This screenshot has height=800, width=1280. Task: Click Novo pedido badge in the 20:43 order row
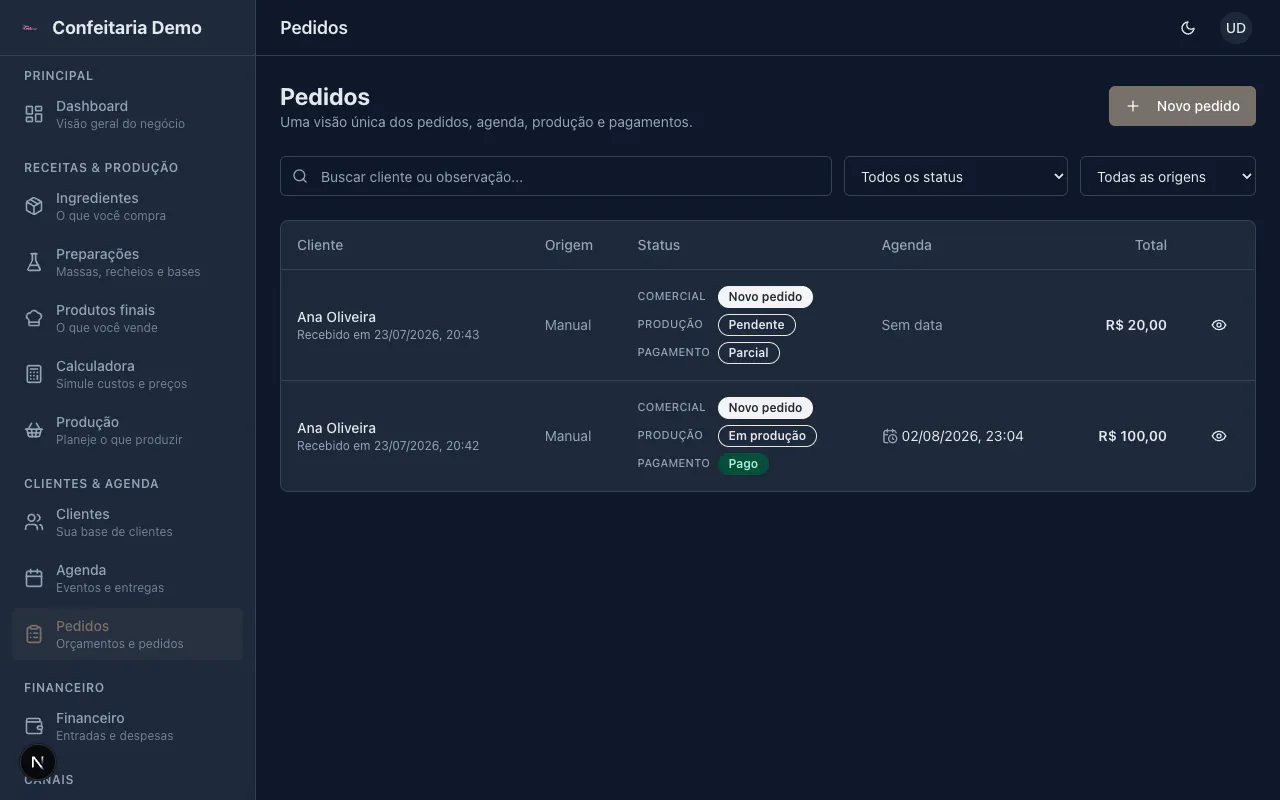[765, 297]
